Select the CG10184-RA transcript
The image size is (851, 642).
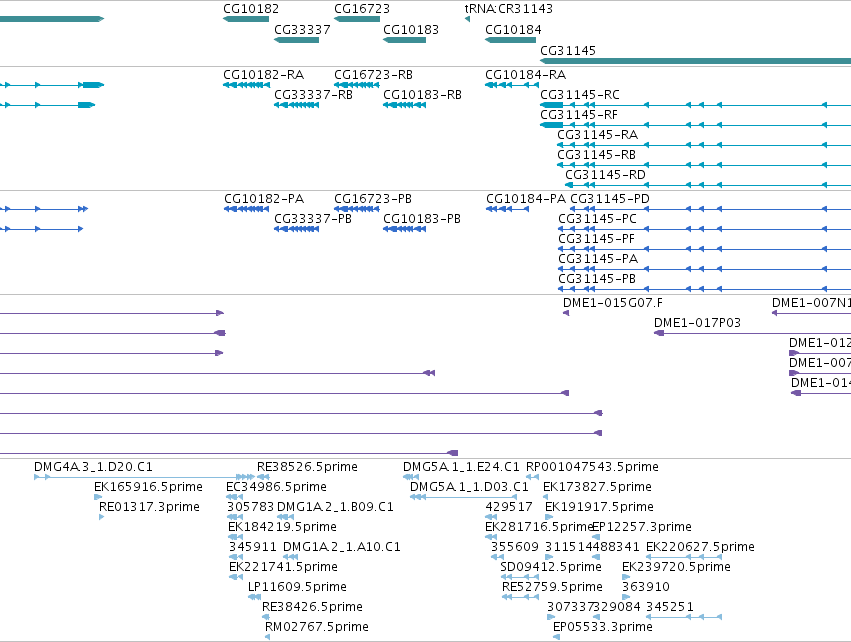point(512,85)
